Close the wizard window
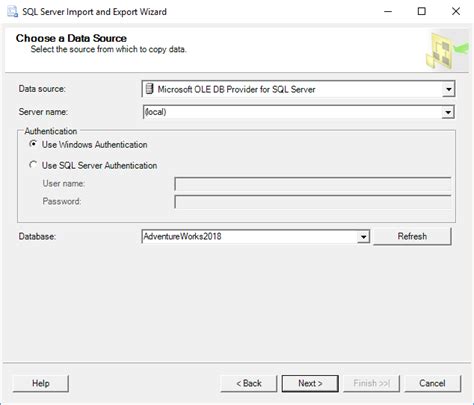Screen dimensions: 474x405 click(456, 12)
